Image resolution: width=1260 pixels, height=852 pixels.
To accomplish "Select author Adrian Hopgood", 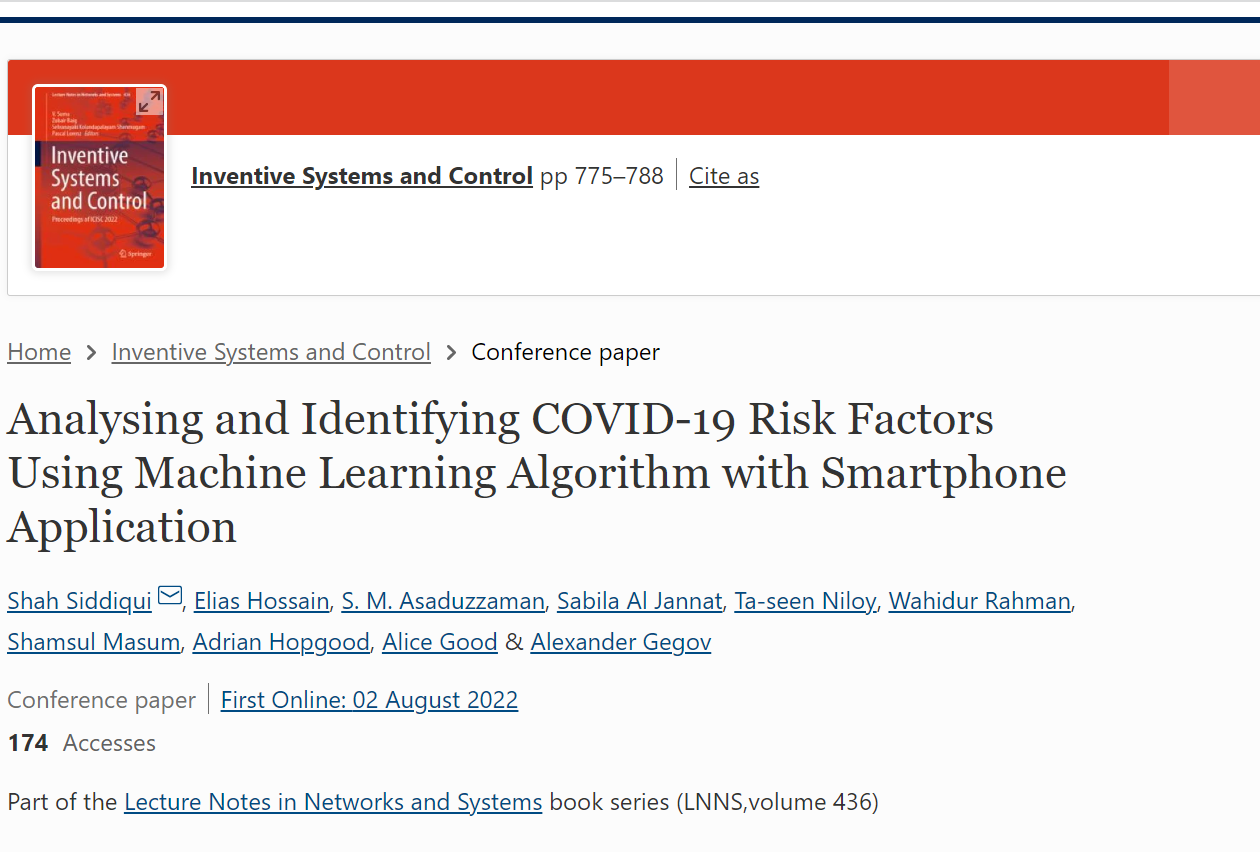I will pyautogui.click(x=281, y=642).
